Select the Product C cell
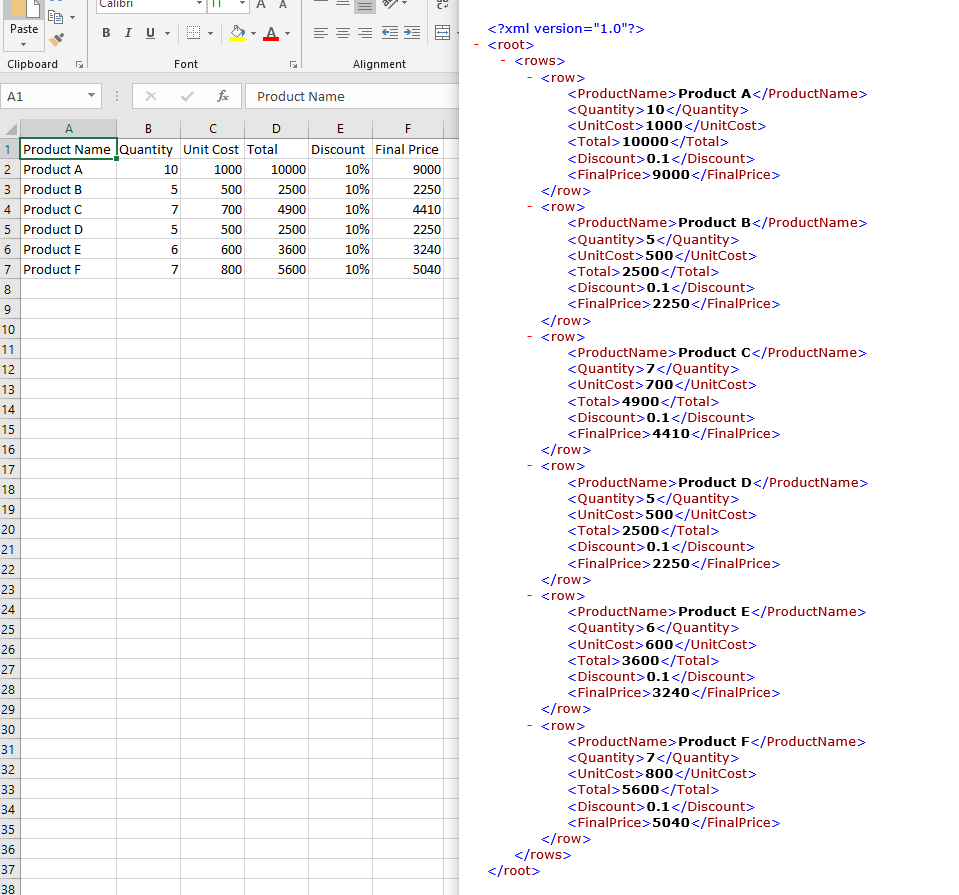Viewport: 959px width, 895px height. (x=67, y=209)
